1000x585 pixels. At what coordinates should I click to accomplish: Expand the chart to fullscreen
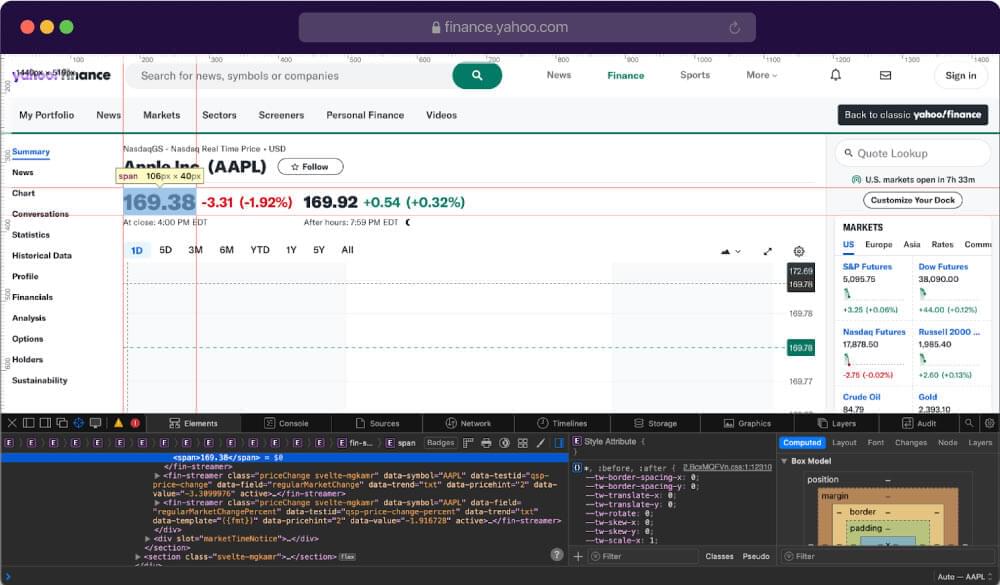(768, 252)
